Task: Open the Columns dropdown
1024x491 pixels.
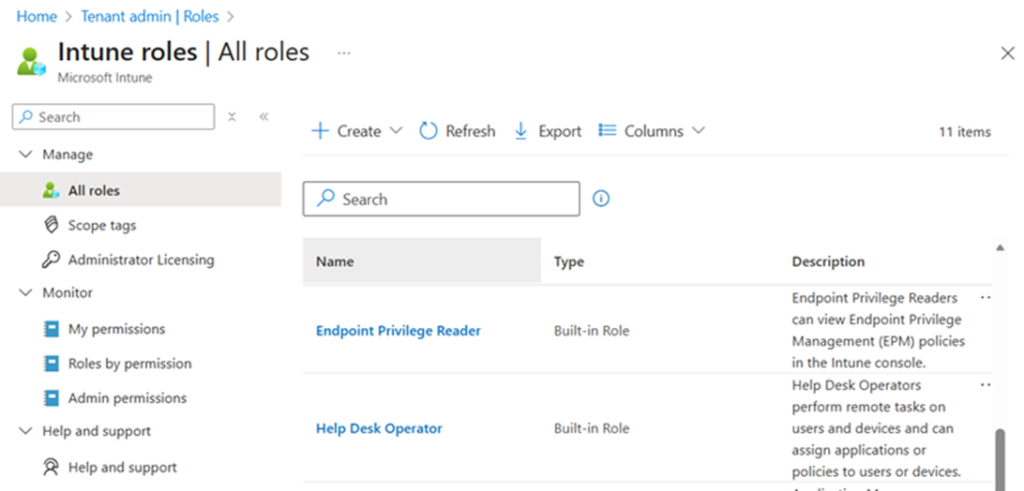Action: pos(651,131)
